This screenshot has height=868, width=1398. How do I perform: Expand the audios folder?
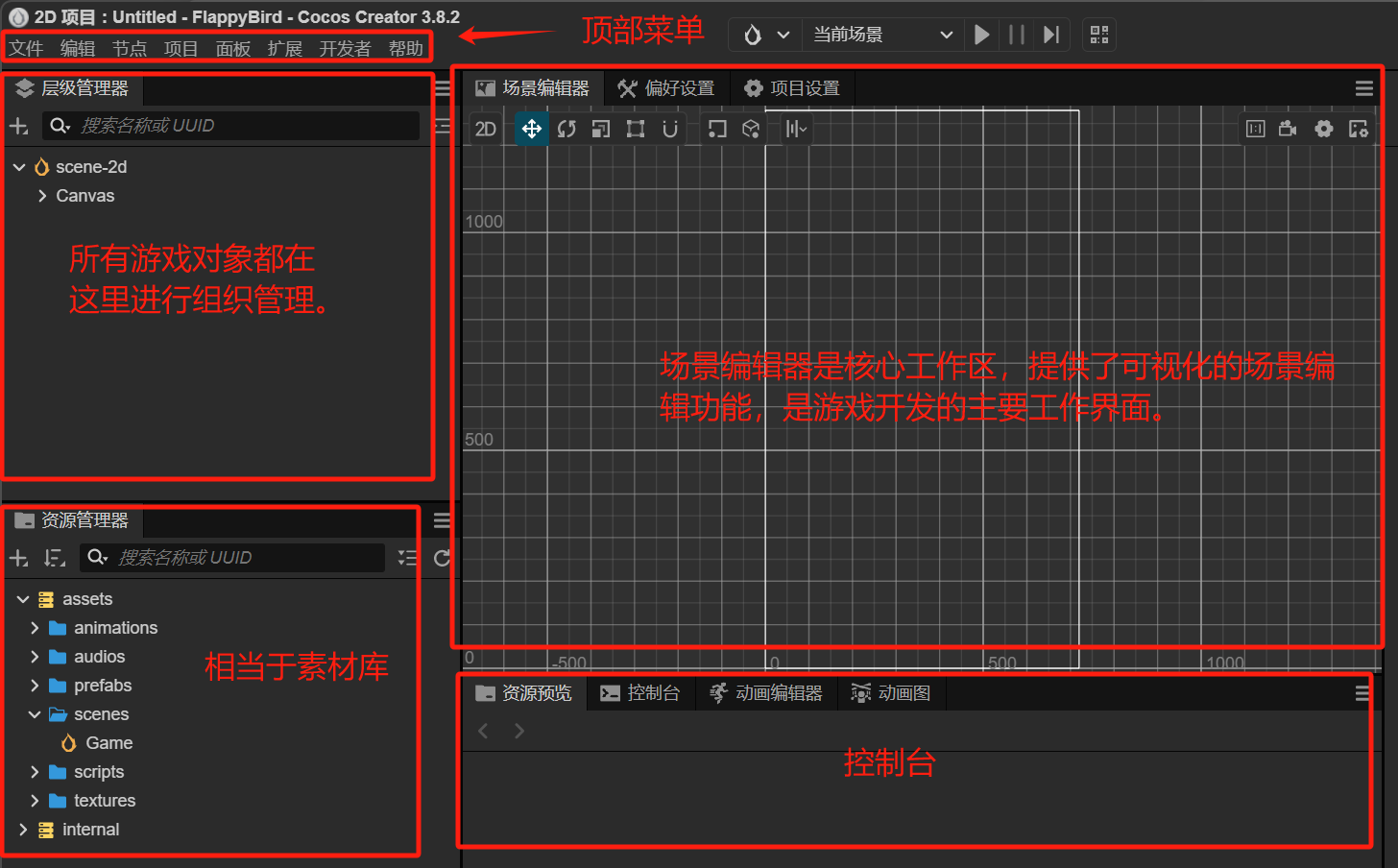[x=35, y=657]
